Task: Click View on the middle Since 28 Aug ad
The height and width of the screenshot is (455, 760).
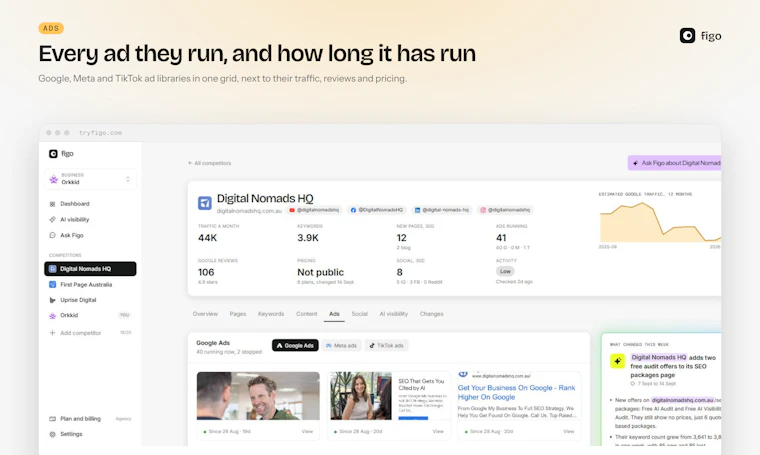Action: tap(438, 431)
